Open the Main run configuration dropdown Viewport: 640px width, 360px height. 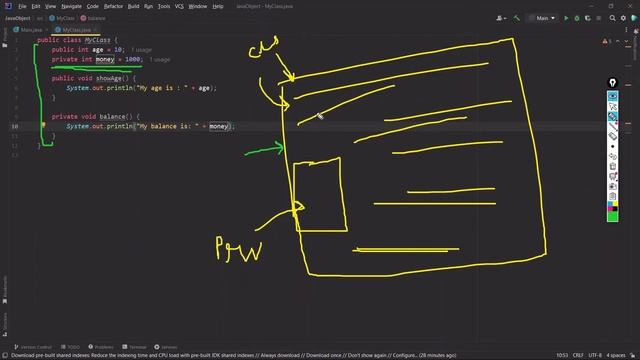click(542, 18)
